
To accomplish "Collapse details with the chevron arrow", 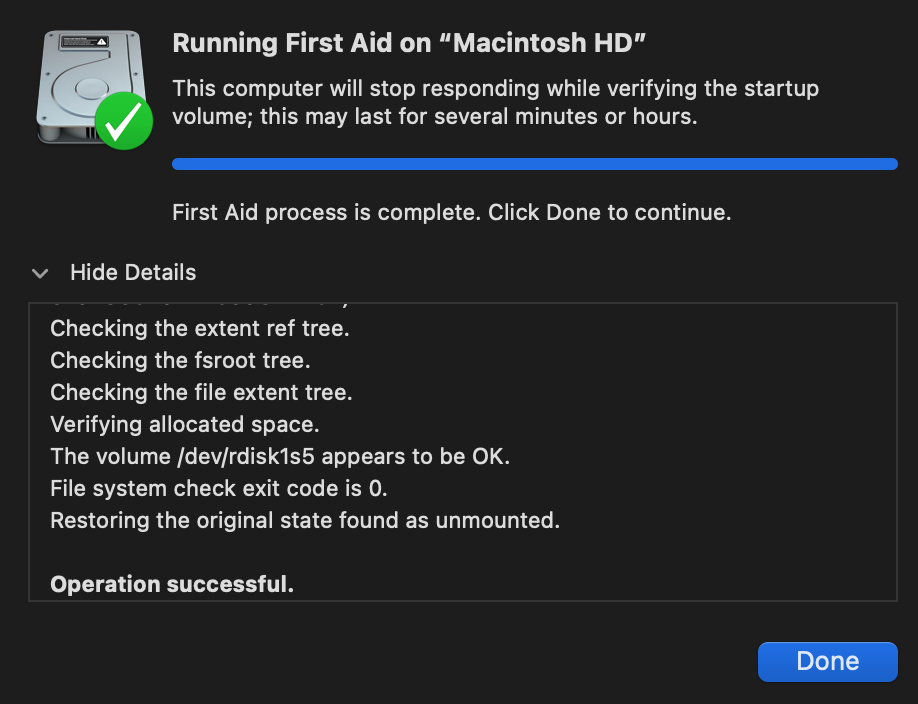I will (40, 273).
